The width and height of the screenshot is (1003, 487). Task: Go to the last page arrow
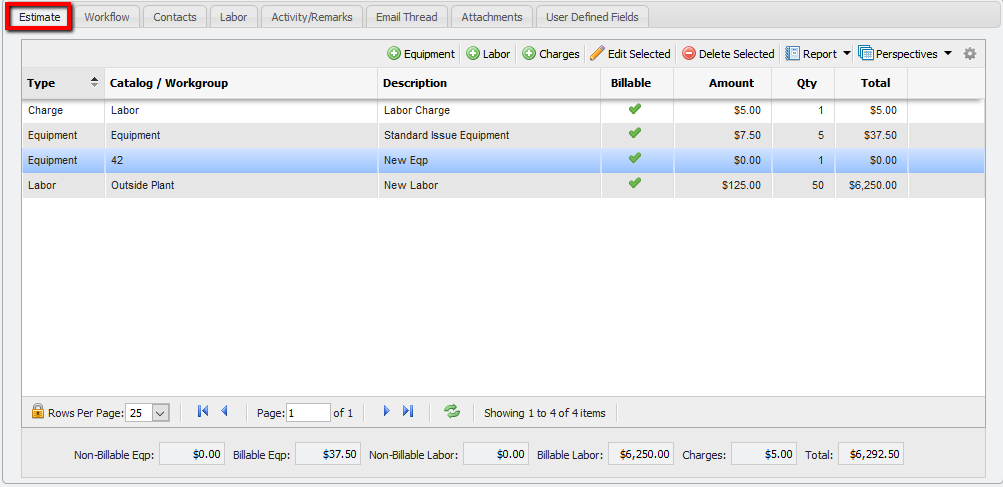(x=408, y=411)
